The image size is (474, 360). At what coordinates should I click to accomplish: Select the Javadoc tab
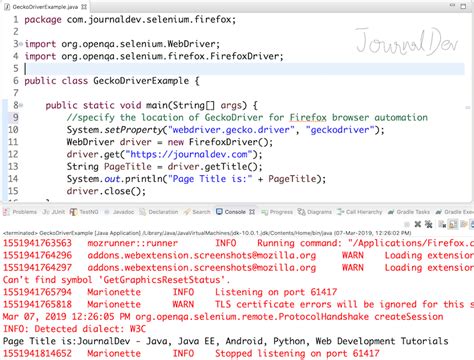[x=119, y=212]
